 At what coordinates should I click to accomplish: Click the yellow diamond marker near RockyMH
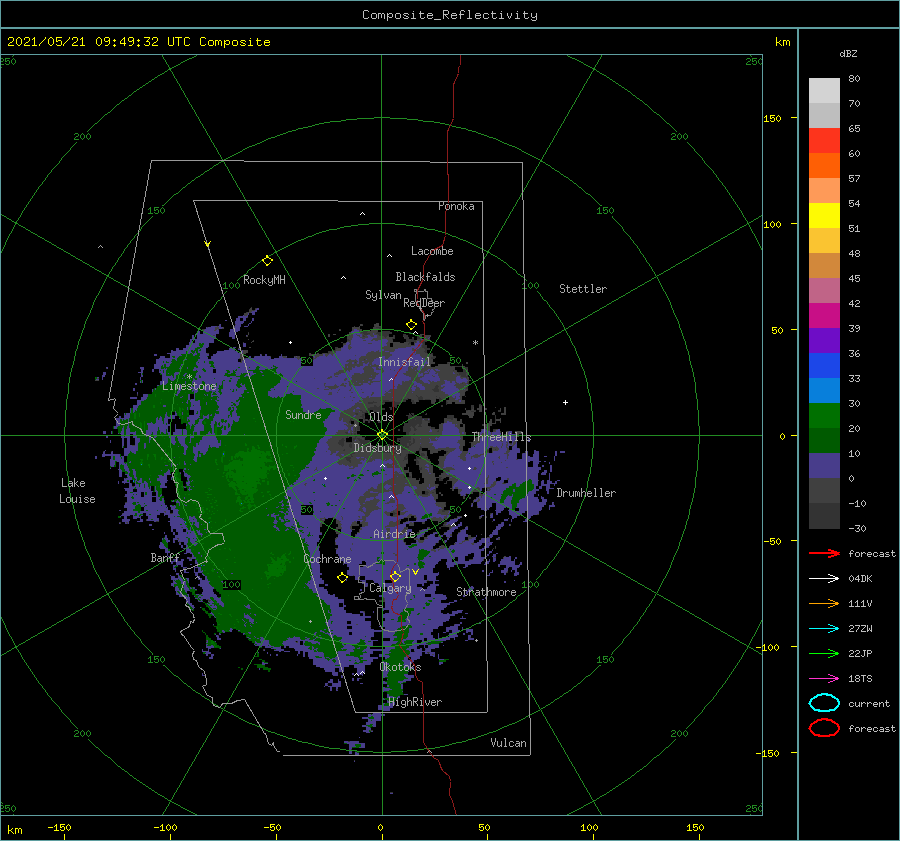pos(267,261)
